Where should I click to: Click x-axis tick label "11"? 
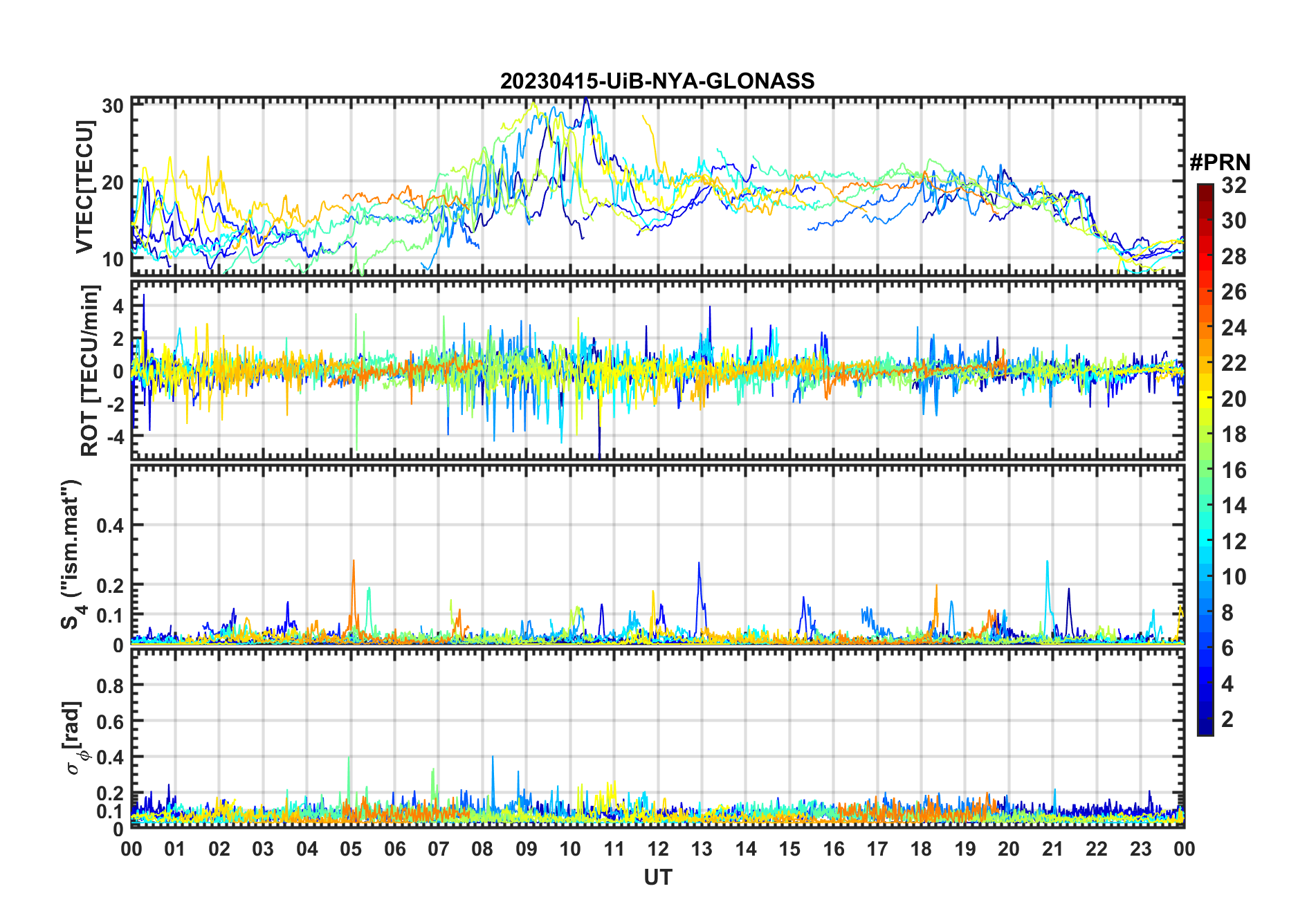614,849
